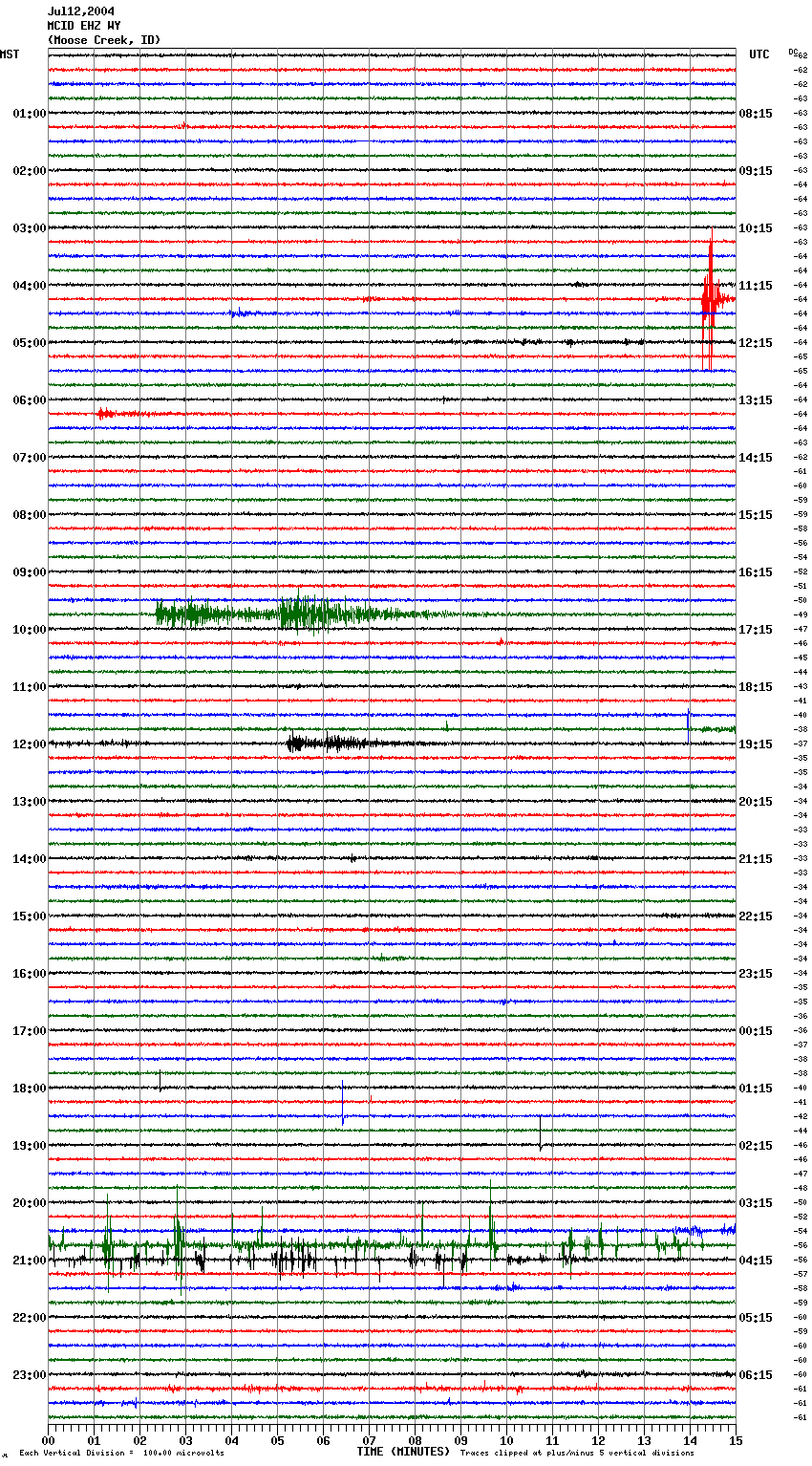Click the 09:00 MST time label

pyautogui.click(x=30, y=572)
